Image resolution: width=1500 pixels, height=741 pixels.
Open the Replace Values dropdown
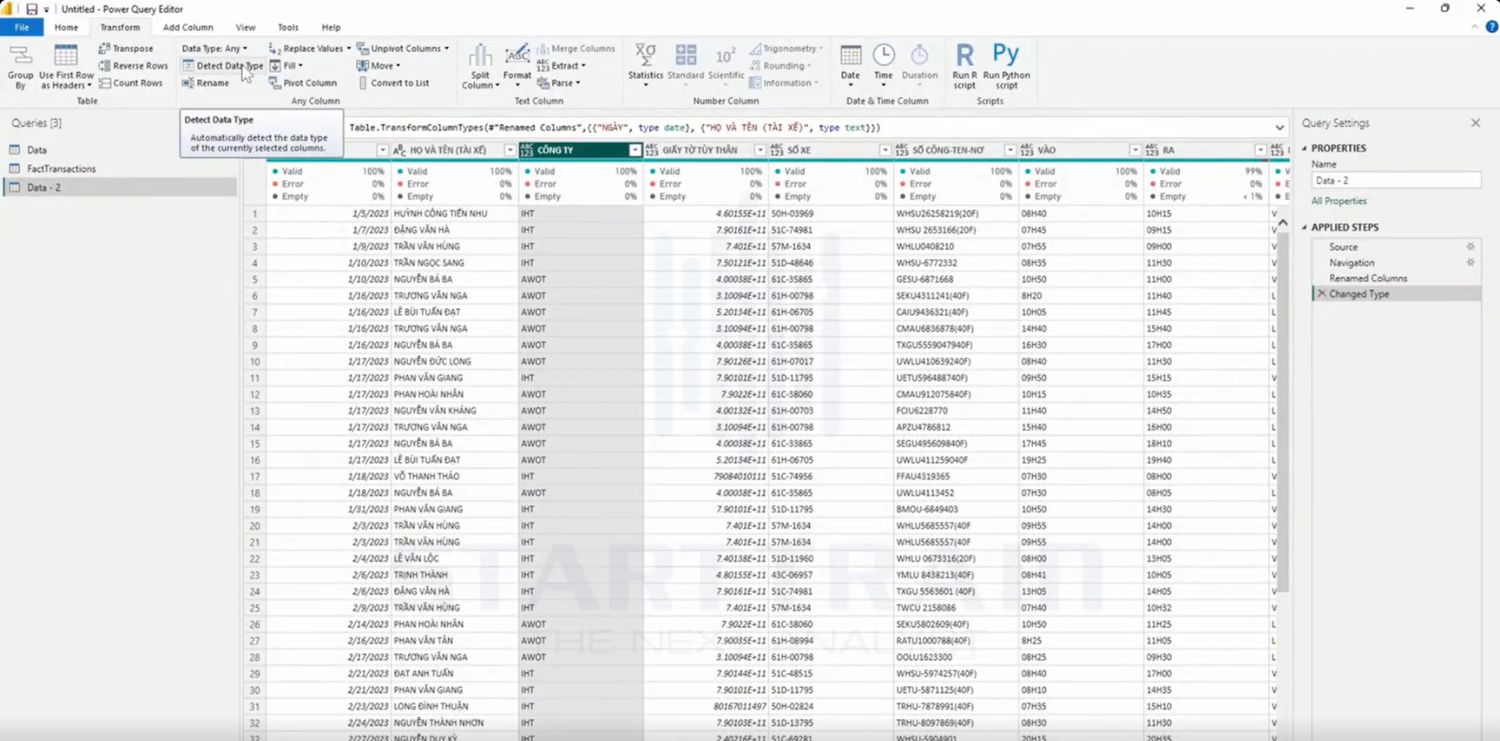tap(309, 48)
